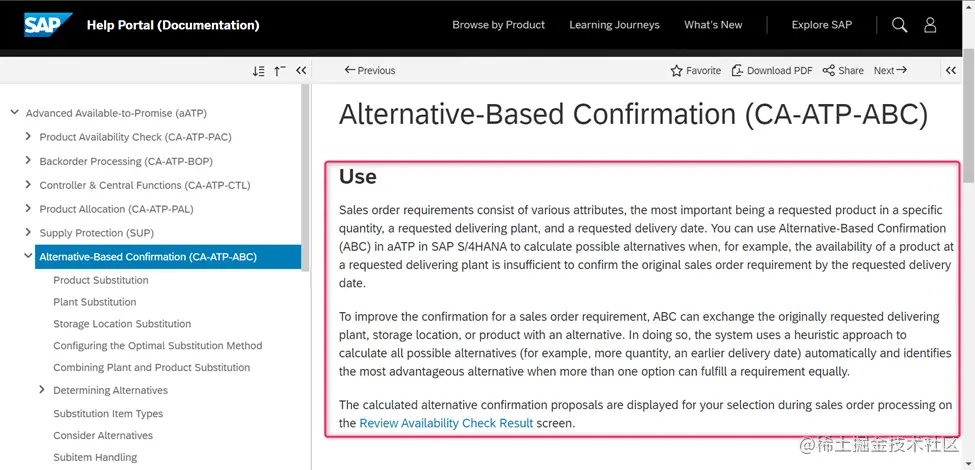Click the sidebar vertical scrollbar
The image size is (975, 470).
[305, 177]
